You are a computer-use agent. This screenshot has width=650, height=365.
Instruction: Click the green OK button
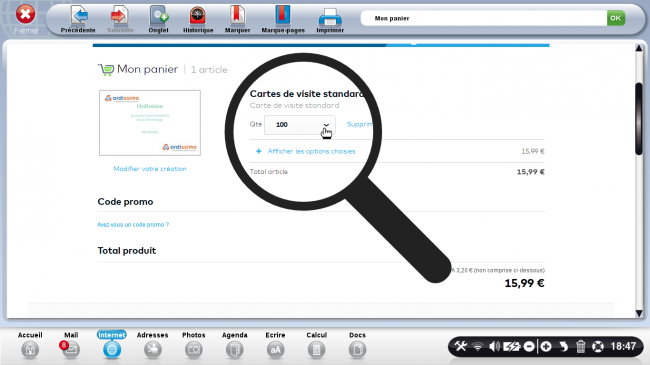point(616,18)
